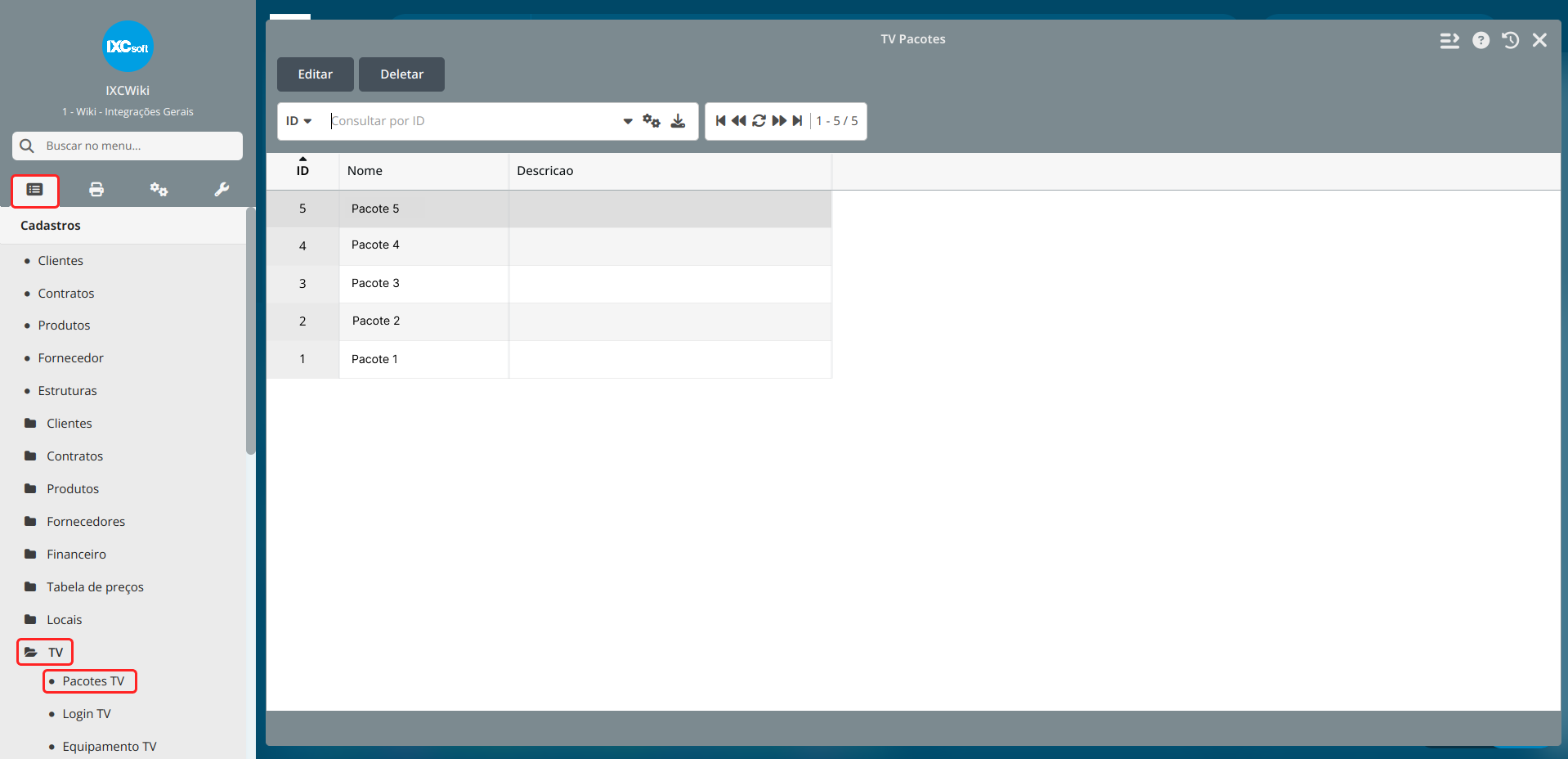
Task: Click the Buscar no menu search field
Action: click(128, 146)
